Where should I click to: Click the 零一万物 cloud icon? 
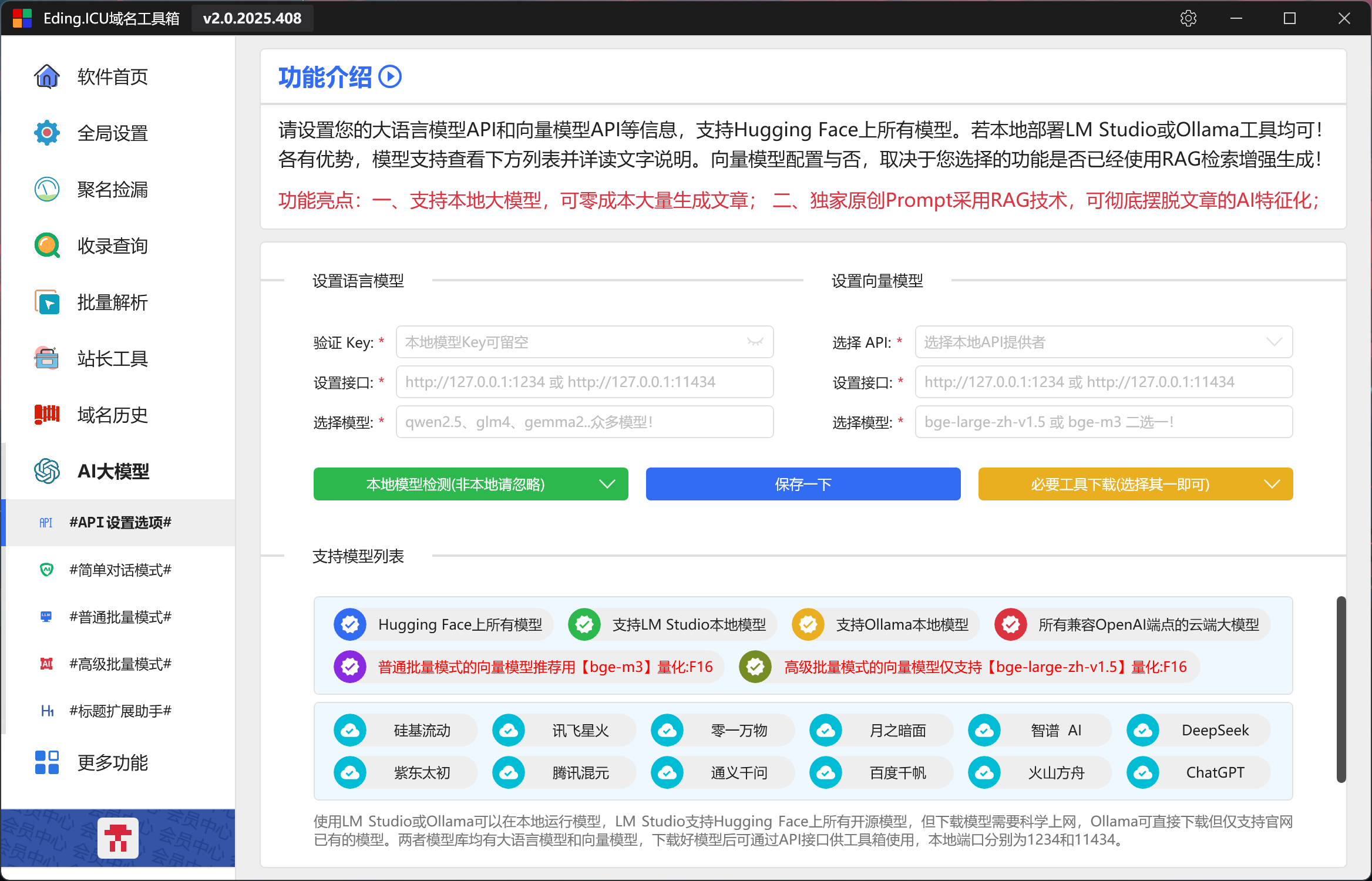click(667, 730)
